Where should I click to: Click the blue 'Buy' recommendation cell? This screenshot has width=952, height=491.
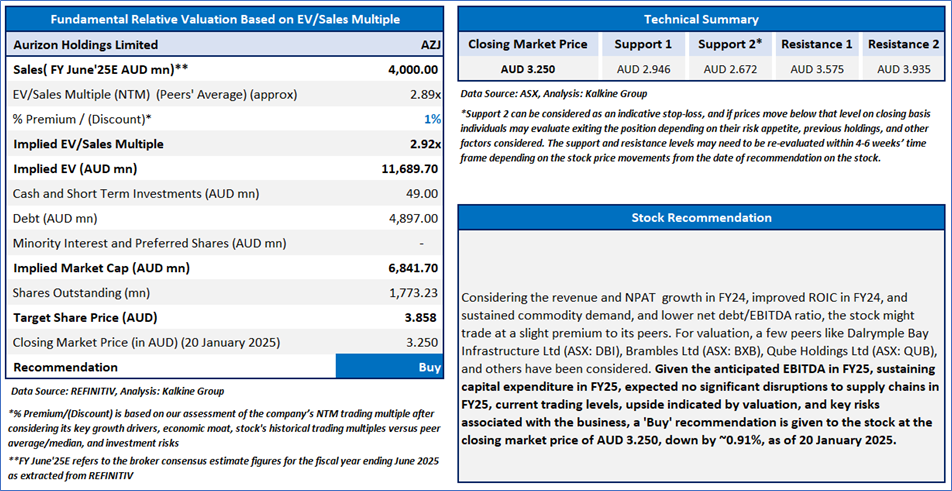[x=389, y=367]
